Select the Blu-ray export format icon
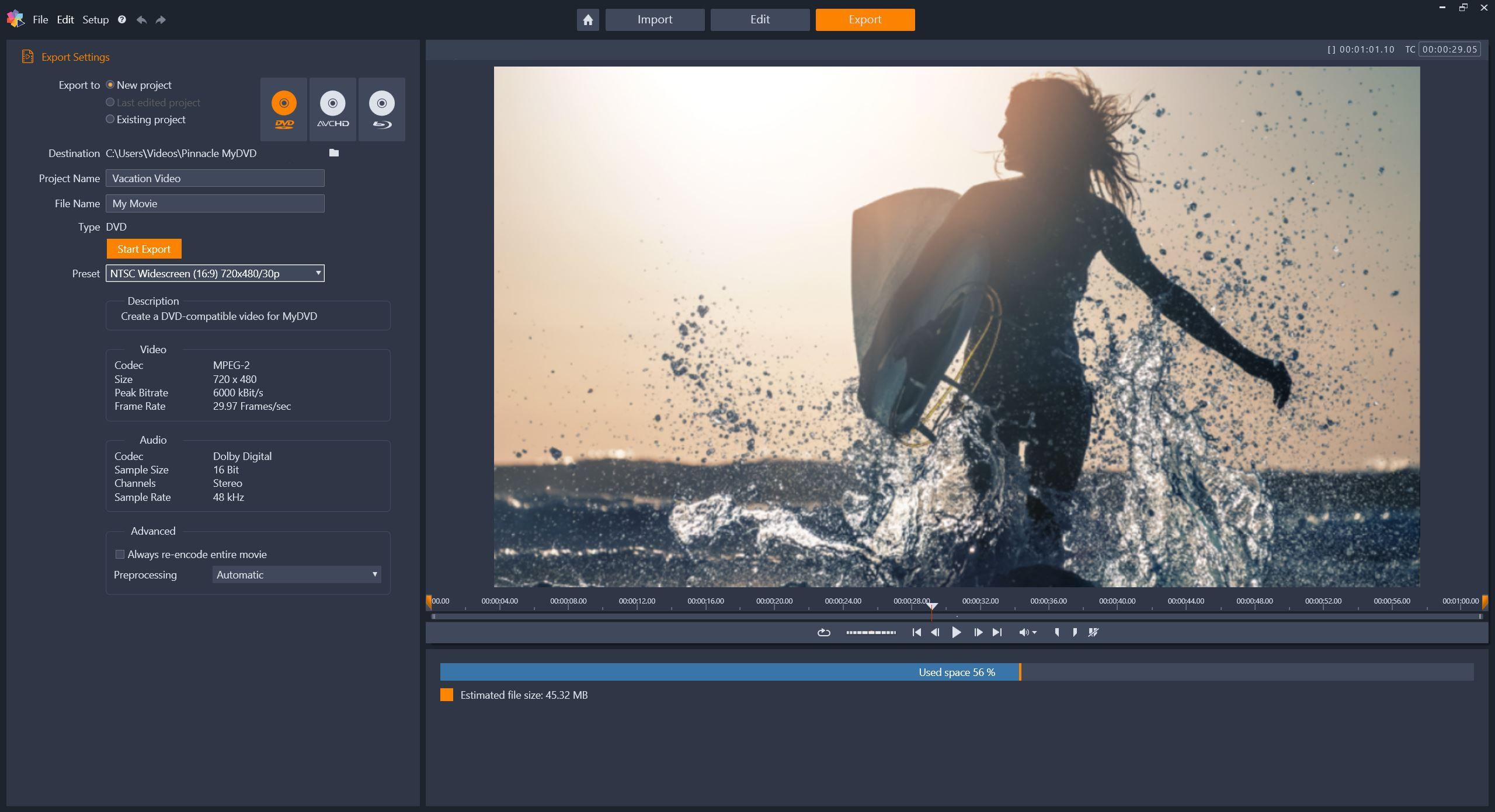Viewport: 1495px width, 812px height. point(381,109)
